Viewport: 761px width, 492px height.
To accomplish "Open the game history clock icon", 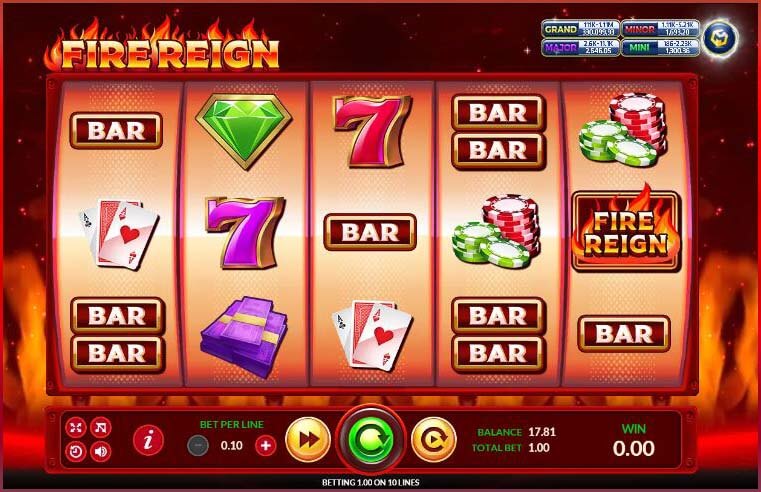I will (76, 452).
